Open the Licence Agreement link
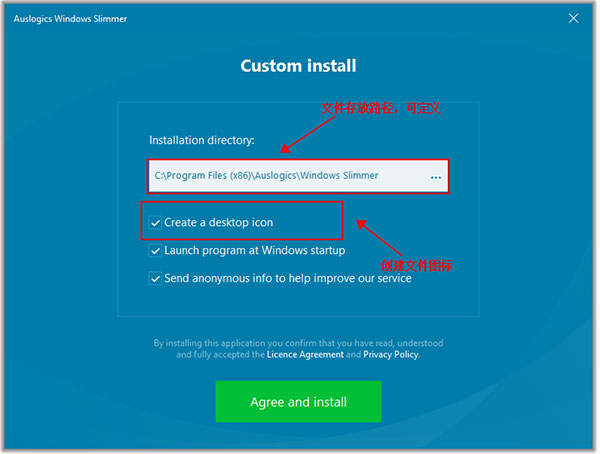This screenshot has height=454, width=600. tap(305, 354)
